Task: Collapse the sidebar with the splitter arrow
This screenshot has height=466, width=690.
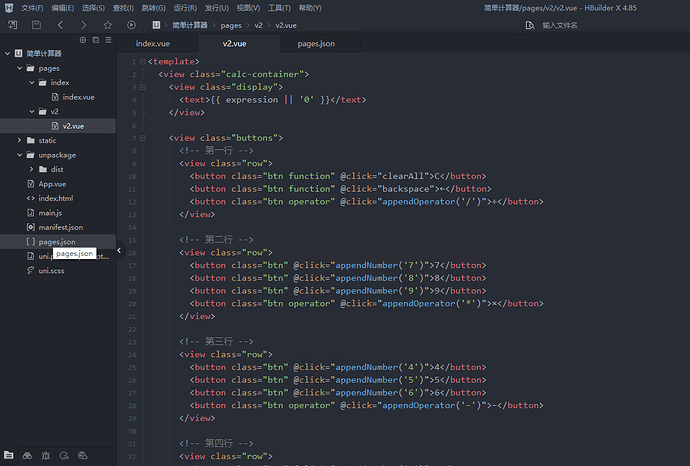Action: coord(119,252)
